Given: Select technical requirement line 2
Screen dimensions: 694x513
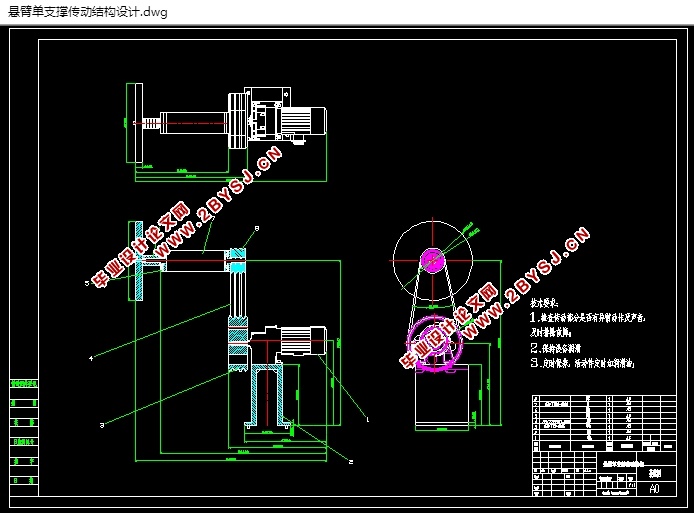Looking at the screenshot, I should pyautogui.click(x=555, y=348).
